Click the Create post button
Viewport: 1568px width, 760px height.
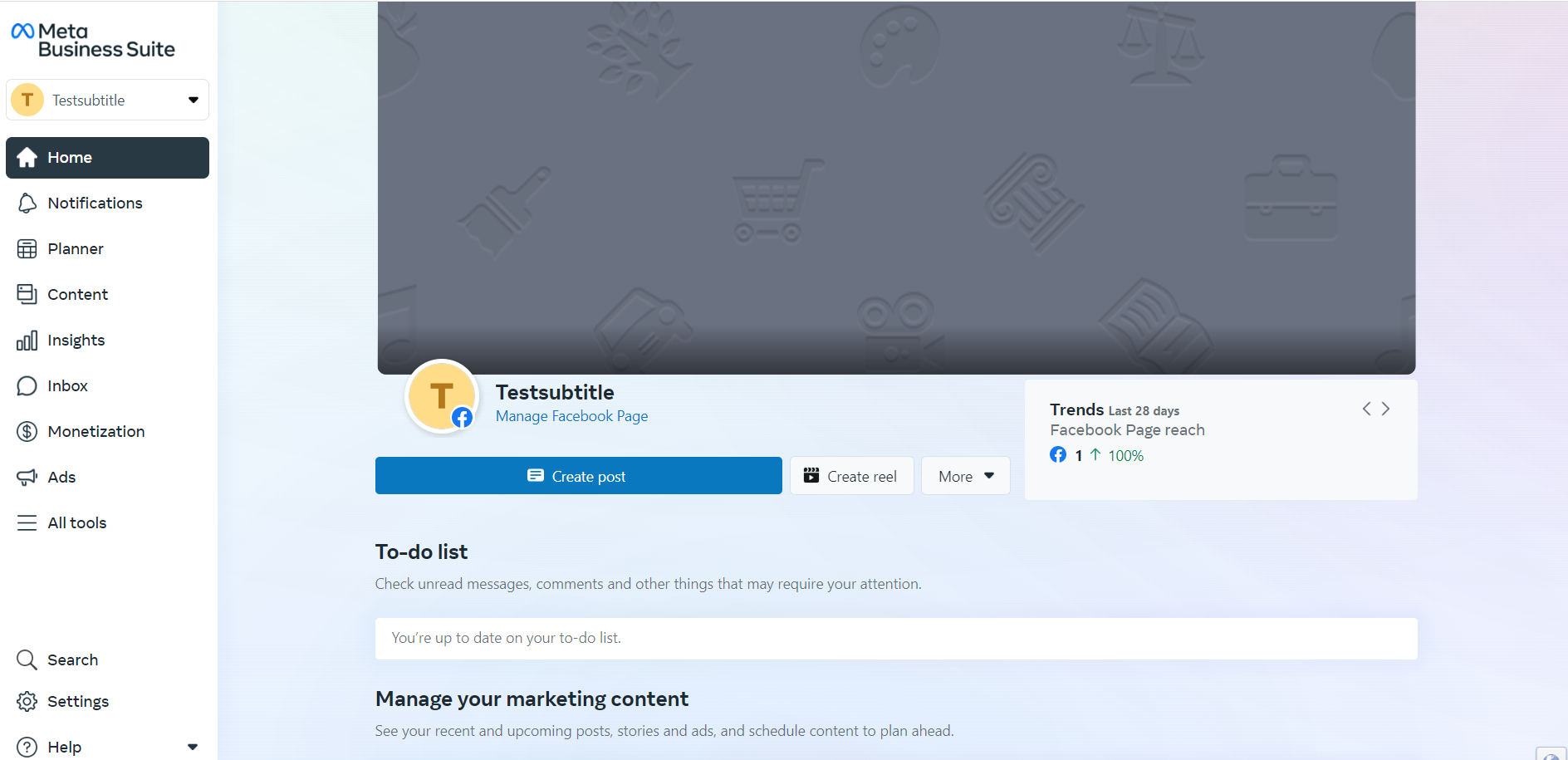(x=578, y=476)
